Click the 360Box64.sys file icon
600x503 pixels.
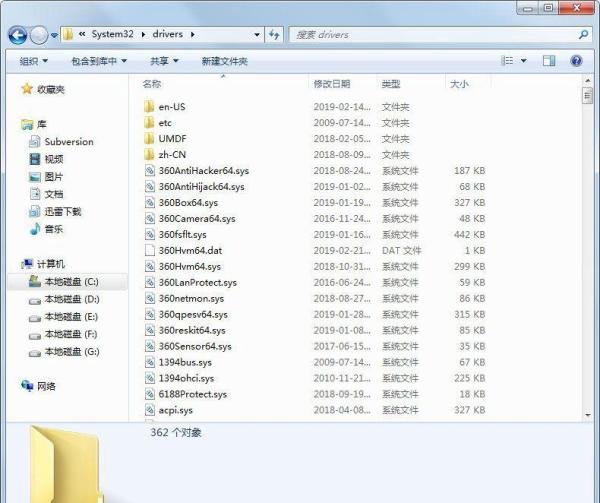150,202
